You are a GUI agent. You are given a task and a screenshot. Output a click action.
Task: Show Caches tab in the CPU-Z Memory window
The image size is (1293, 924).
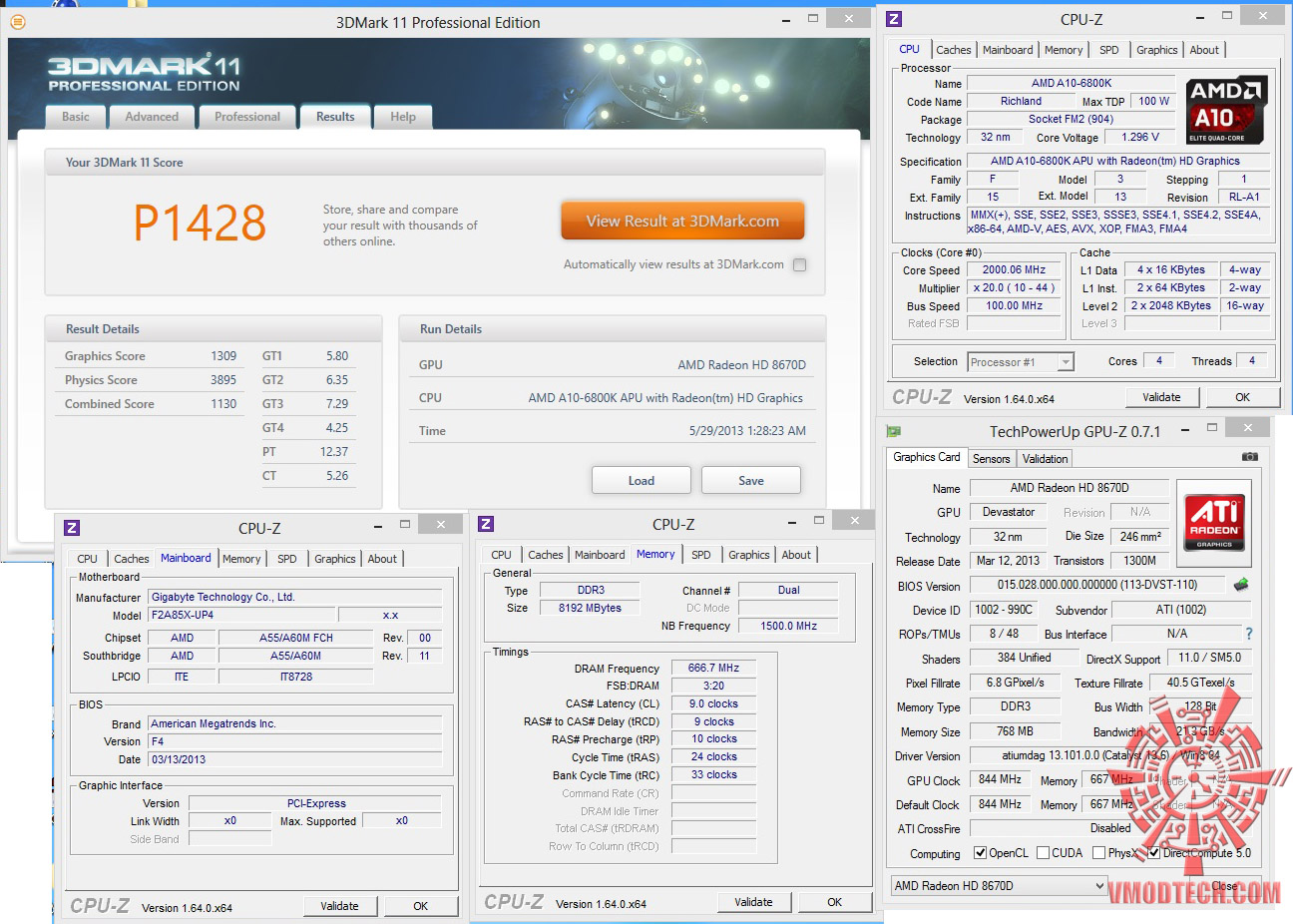(545, 555)
